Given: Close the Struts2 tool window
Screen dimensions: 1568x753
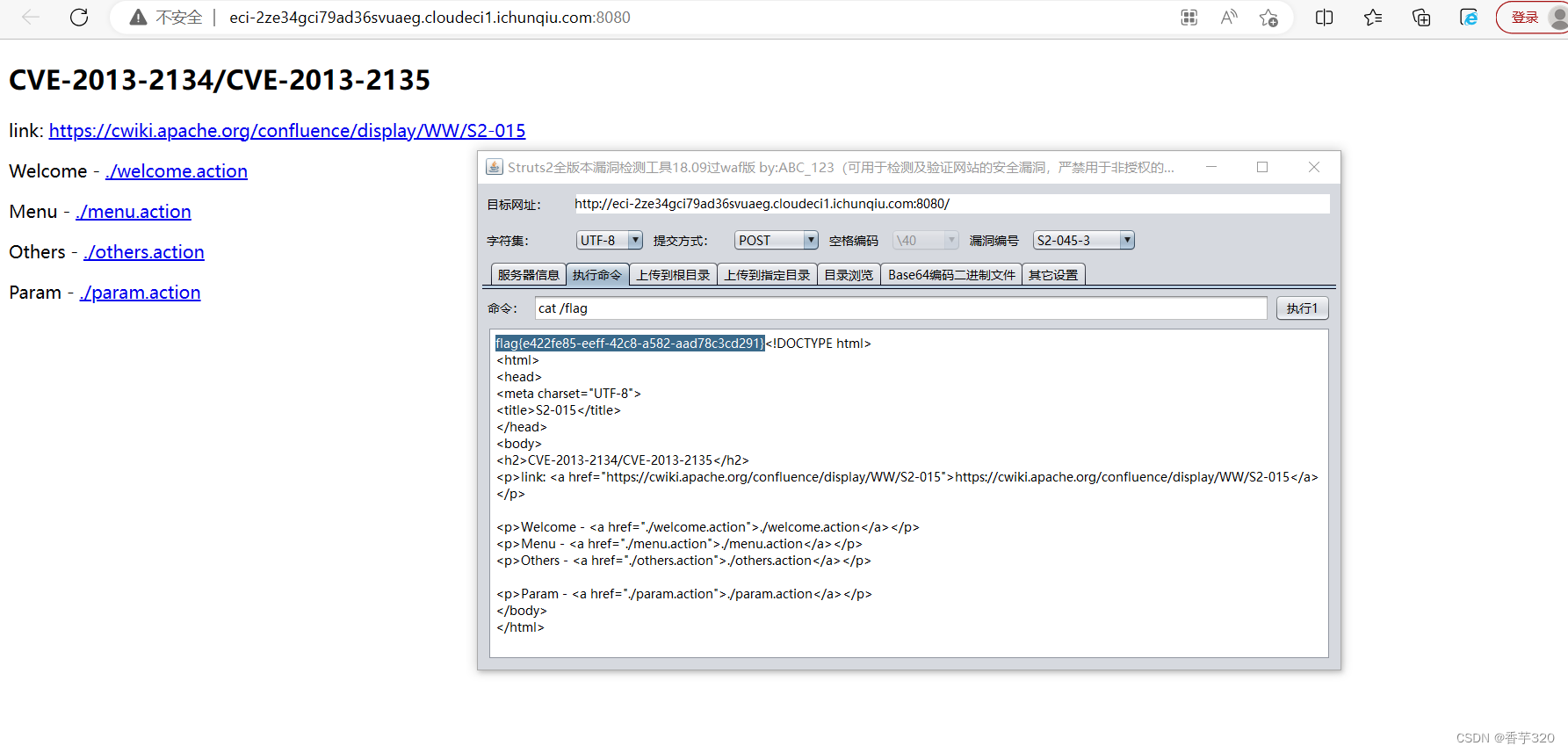Looking at the screenshot, I should tap(1314, 167).
